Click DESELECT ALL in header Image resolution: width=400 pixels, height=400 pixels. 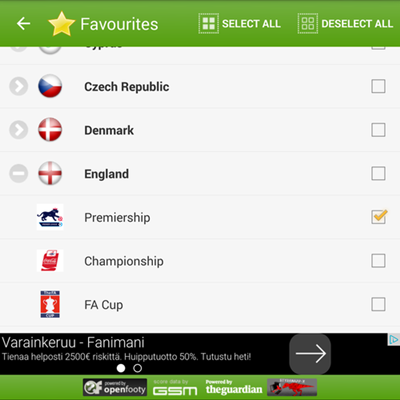[x=345, y=24]
